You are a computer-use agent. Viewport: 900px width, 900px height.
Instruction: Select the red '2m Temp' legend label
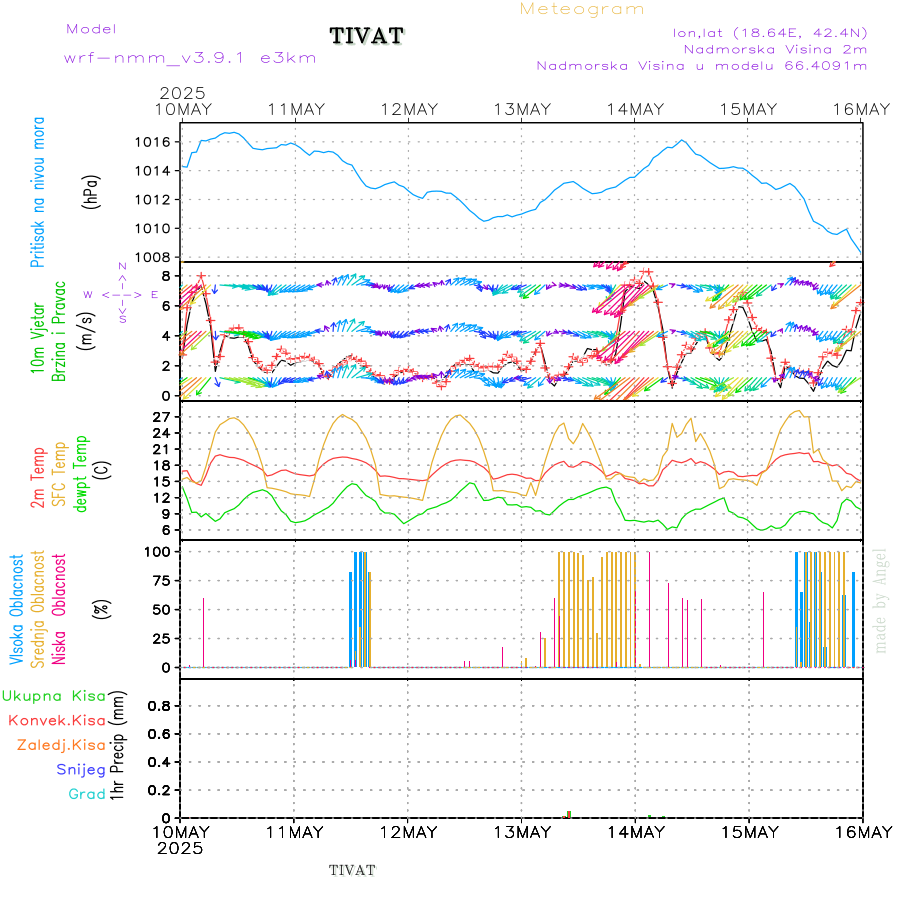click(x=38, y=476)
